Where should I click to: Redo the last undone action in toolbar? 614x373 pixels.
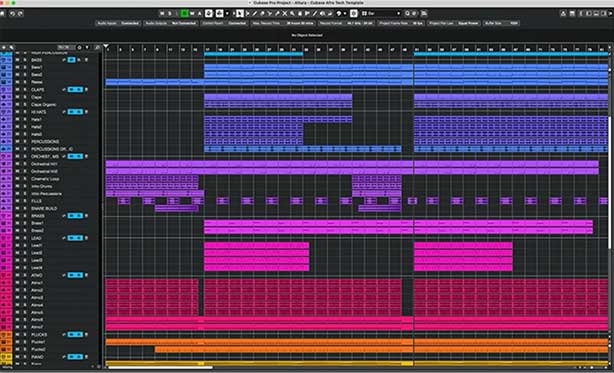tap(20, 13)
